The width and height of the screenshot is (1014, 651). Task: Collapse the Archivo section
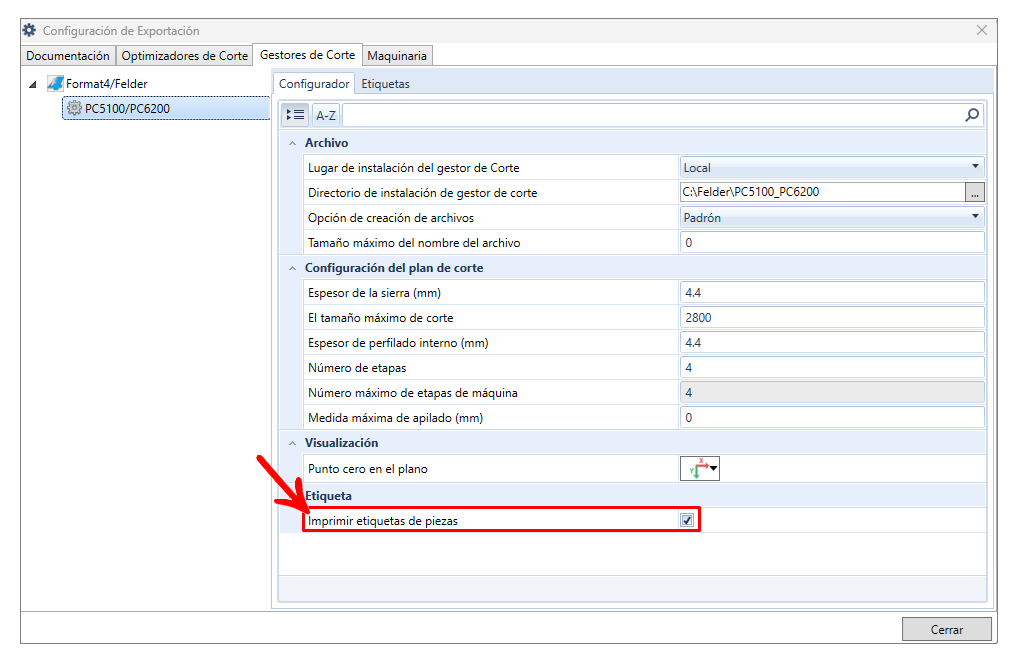[x=292, y=143]
